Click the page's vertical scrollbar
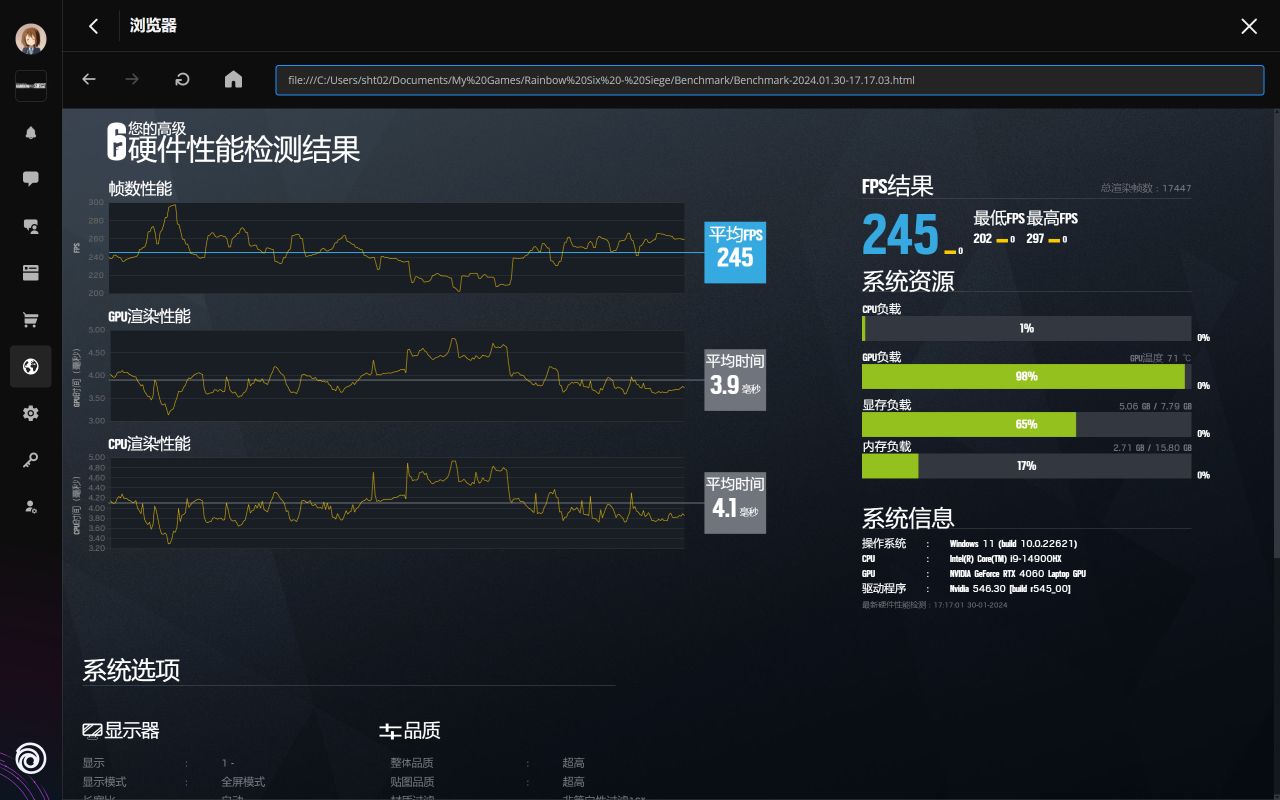 (1275, 333)
